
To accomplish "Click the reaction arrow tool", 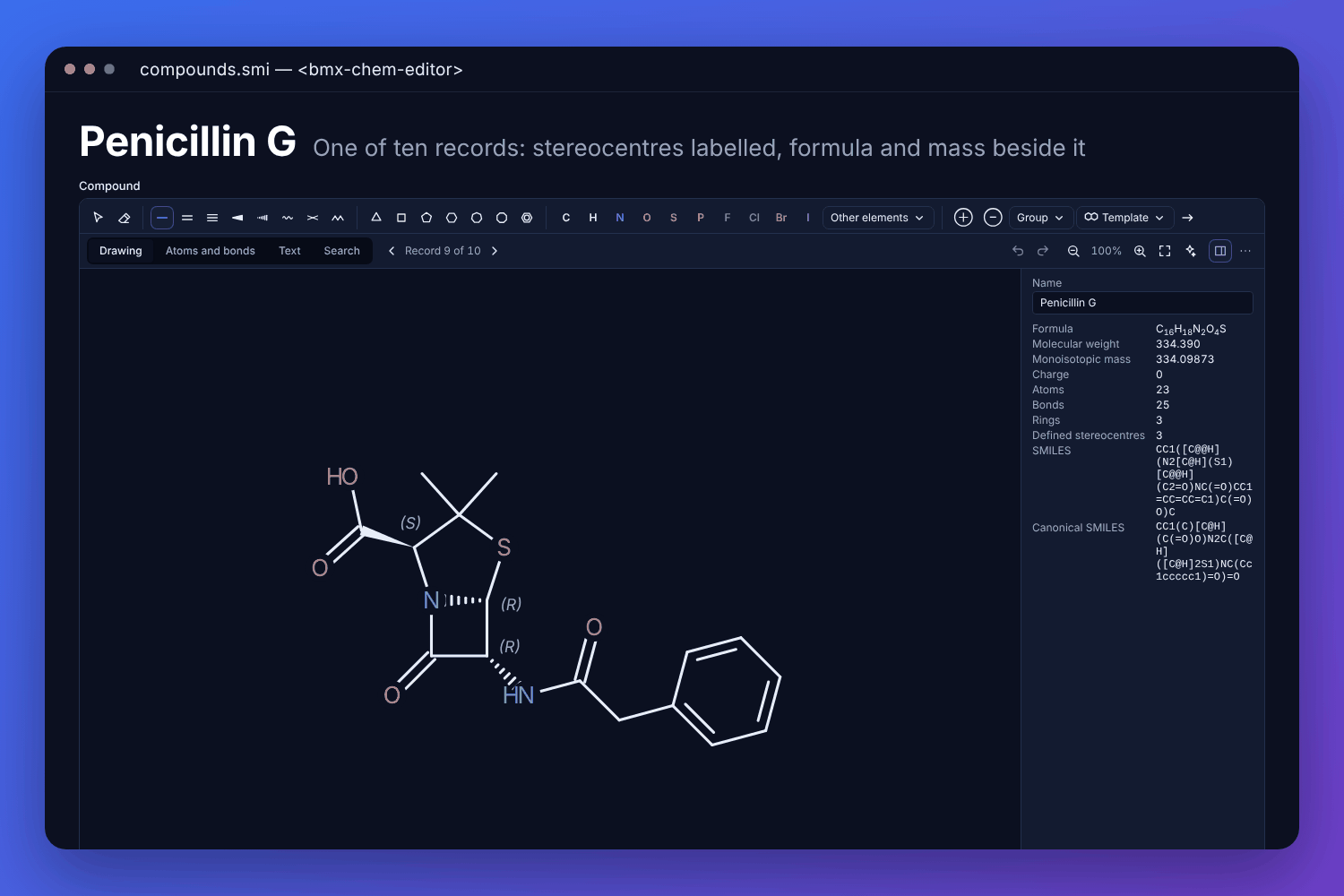I will coord(1187,218).
